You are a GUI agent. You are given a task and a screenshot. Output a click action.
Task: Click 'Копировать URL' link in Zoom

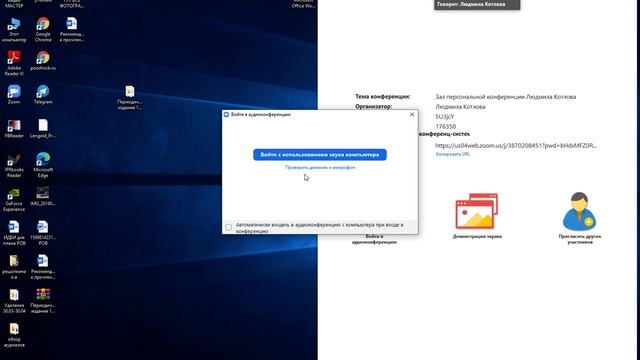tap(453, 154)
